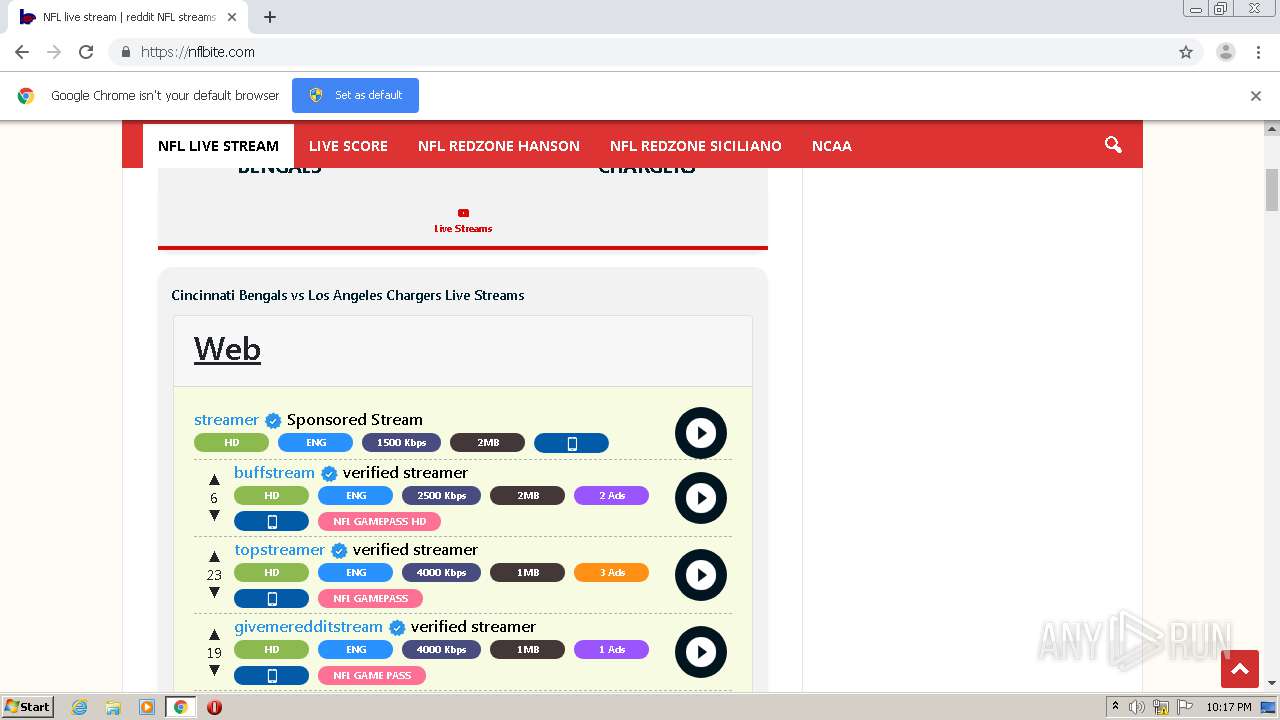This screenshot has height=720, width=1280.
Task: Click the page vertical scrollbar thumb
Action: coord(1272,190)
